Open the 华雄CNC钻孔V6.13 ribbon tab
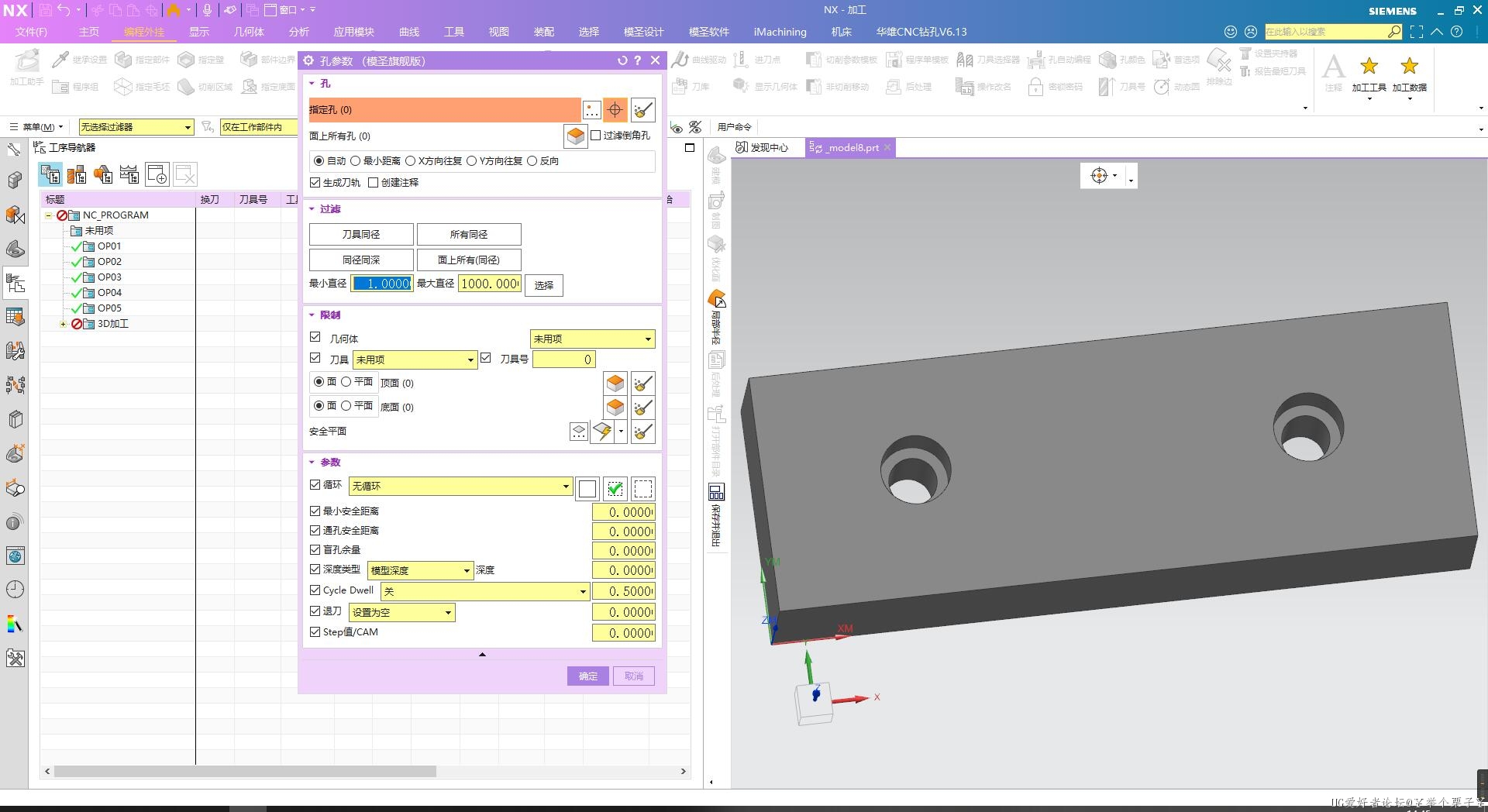The image size is (1488, 812). 921,32
